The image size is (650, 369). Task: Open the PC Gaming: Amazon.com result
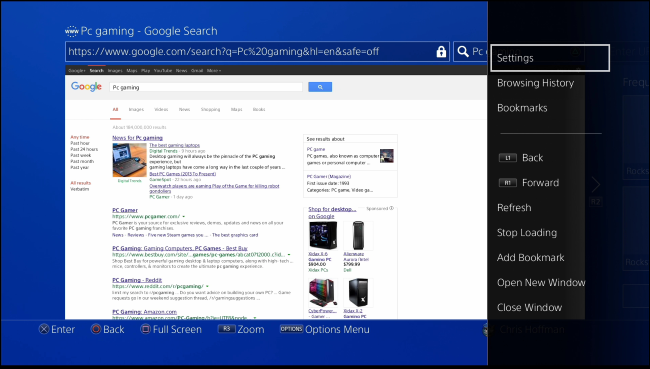[x=145, y=312]
